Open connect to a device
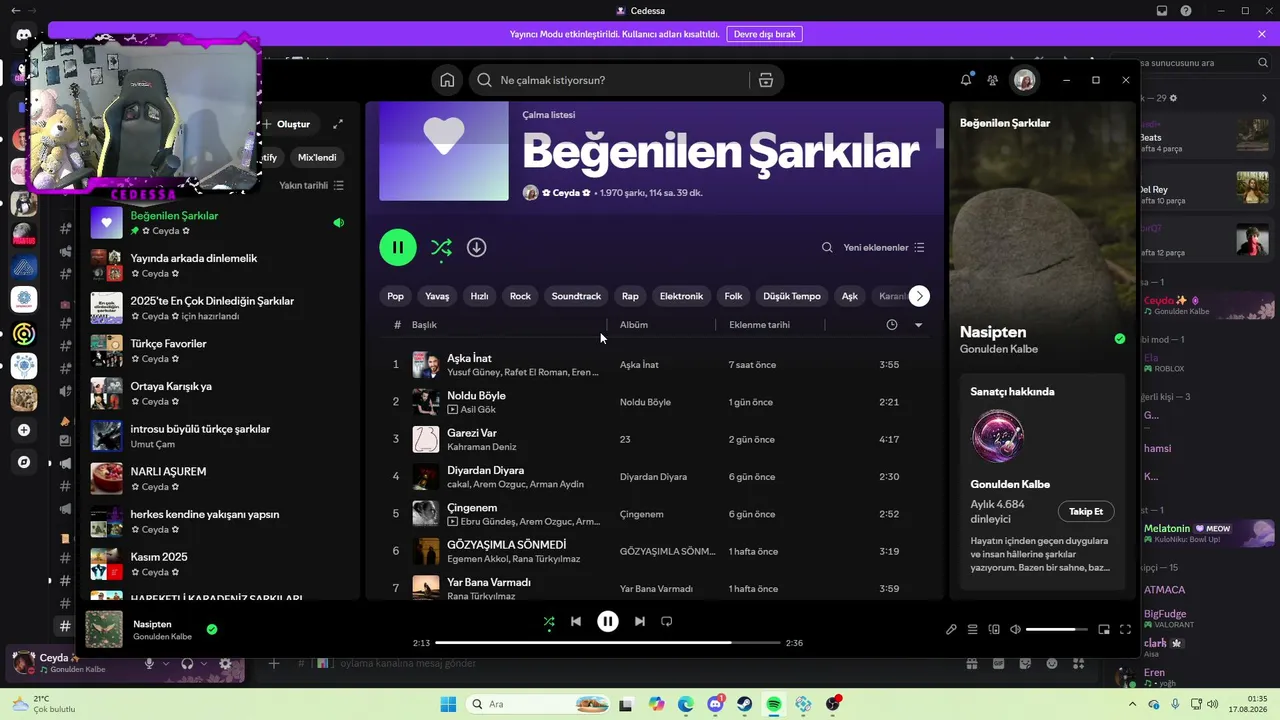Screen dimensions: 1280x720 (x=994, y=629)
